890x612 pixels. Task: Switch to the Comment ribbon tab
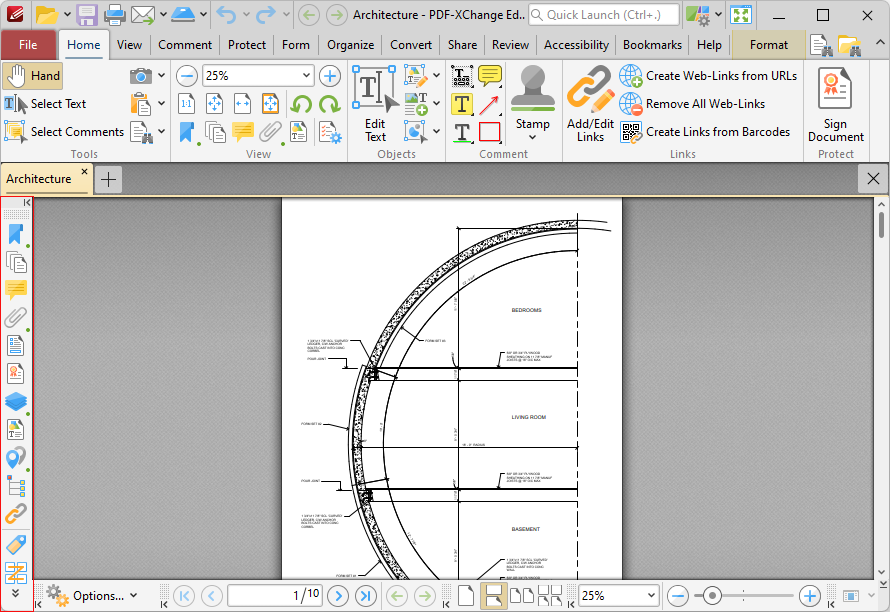pyautogui.click(x=185, y=44)
